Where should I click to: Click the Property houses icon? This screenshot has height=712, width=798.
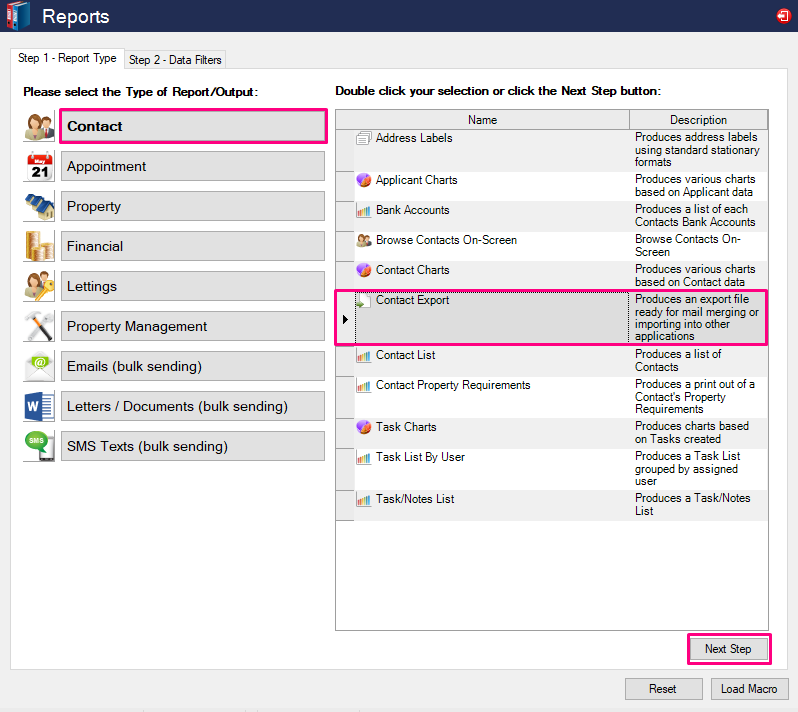point(40,207)
